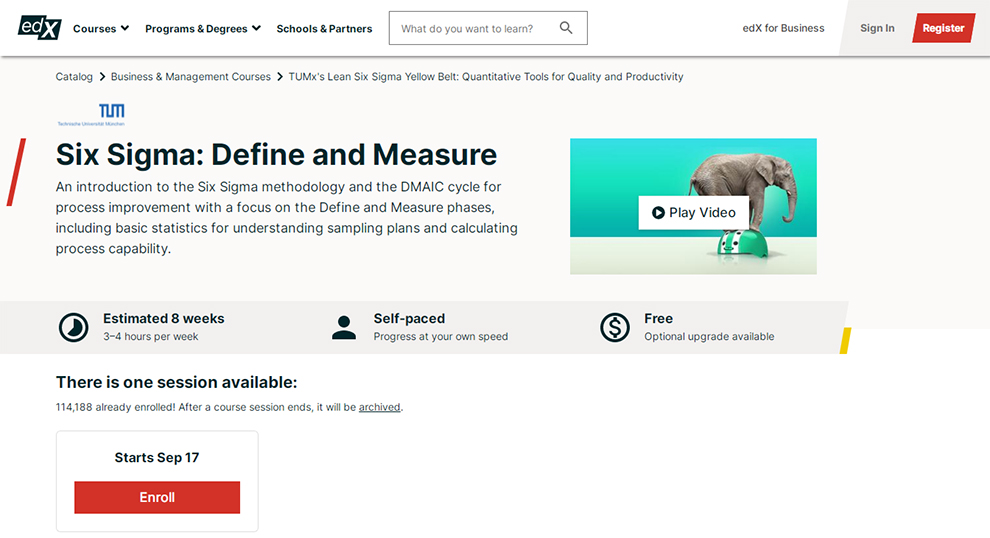Click the person icon beside Self-paced
The image size is (990, 538).
(343, 328)
